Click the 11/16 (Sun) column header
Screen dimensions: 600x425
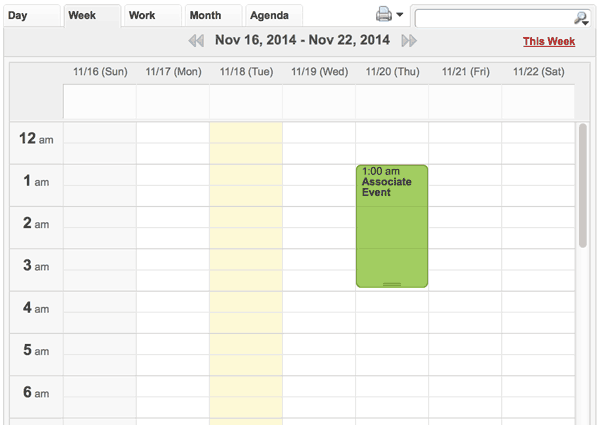click(100, 72)
